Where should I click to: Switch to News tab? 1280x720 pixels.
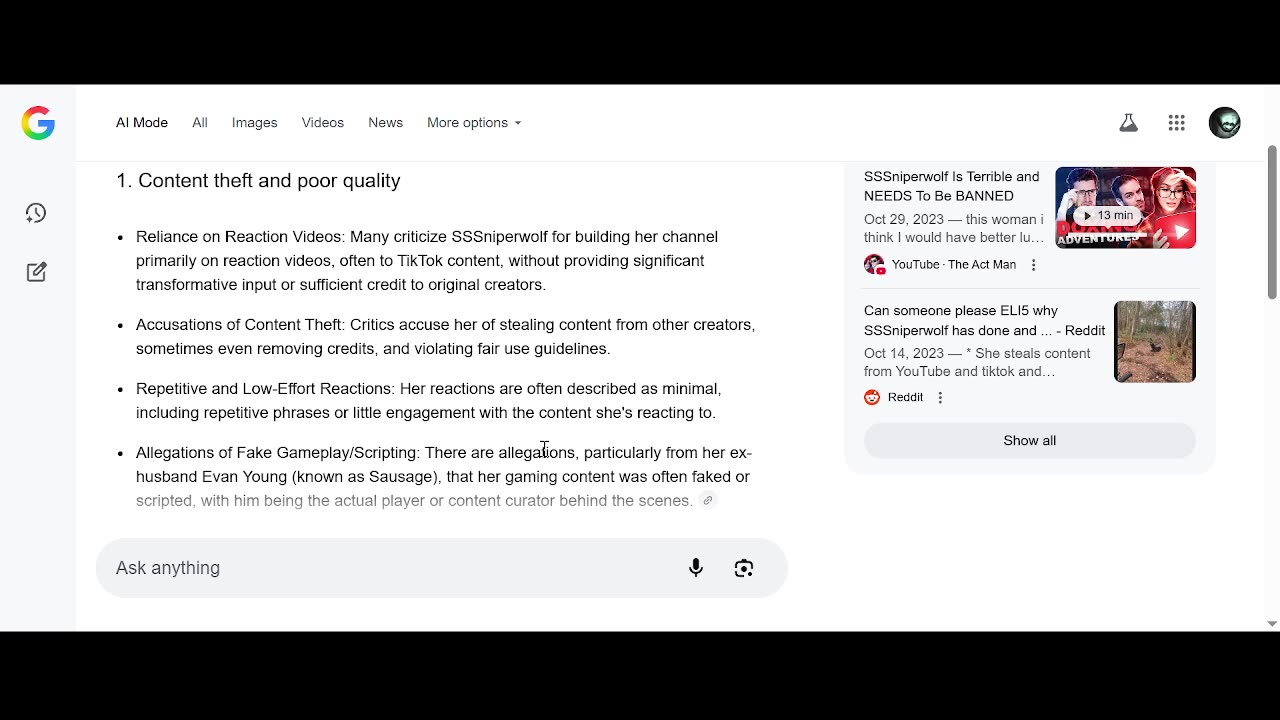(385, 123)
